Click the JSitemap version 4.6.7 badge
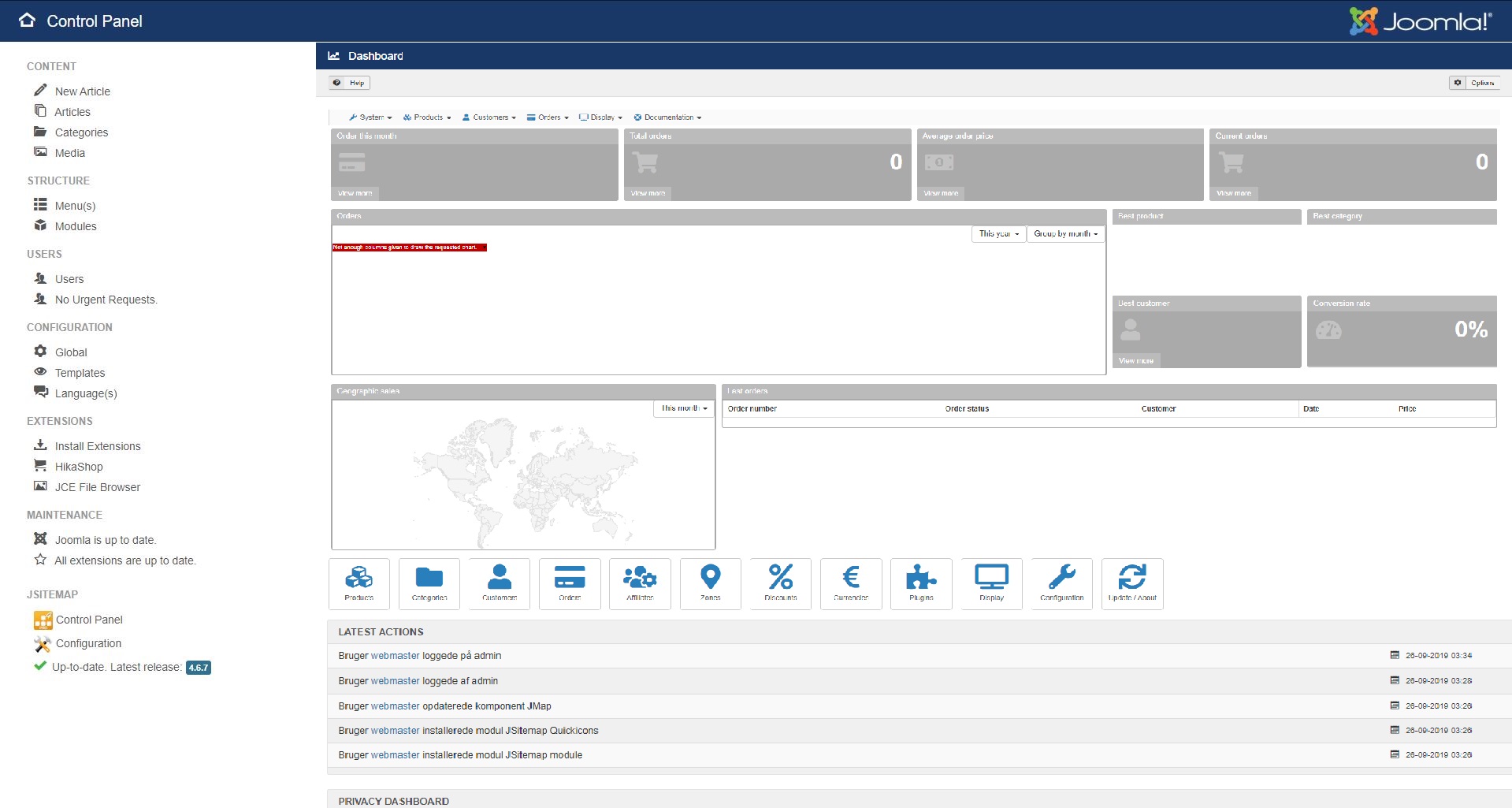The width and height of the screenshot is (1512, 808). coord(199,668)
